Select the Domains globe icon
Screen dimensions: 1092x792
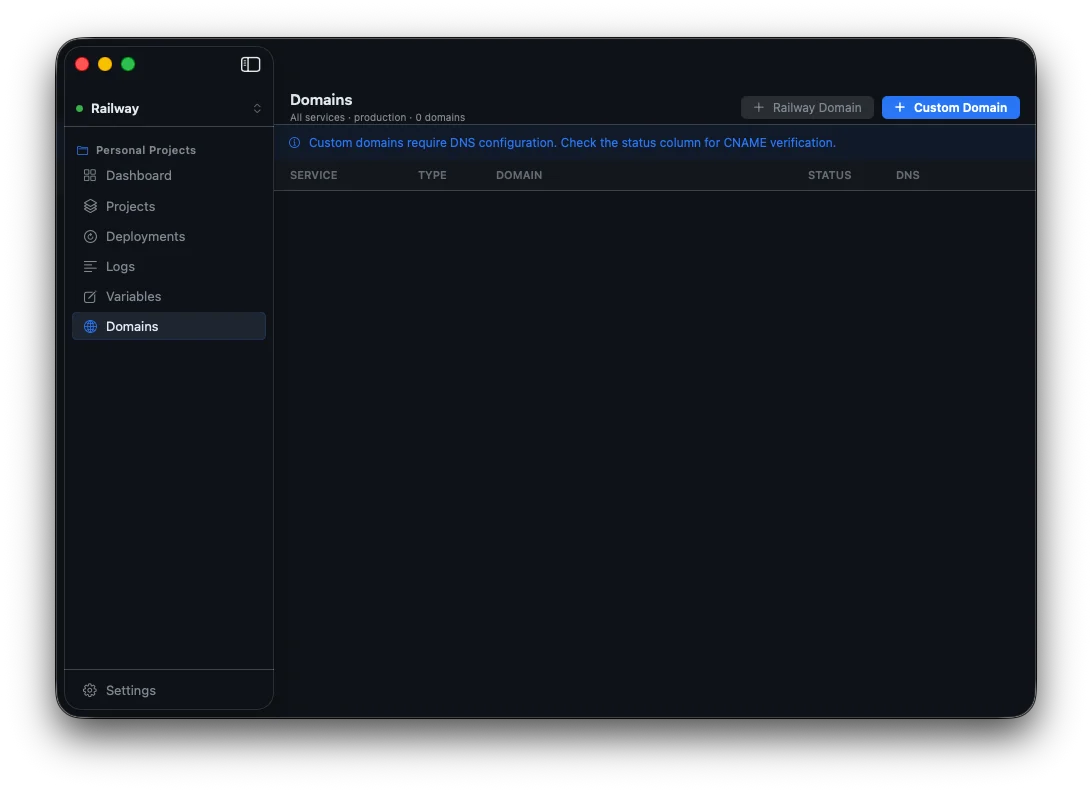(x=89, y=326)
